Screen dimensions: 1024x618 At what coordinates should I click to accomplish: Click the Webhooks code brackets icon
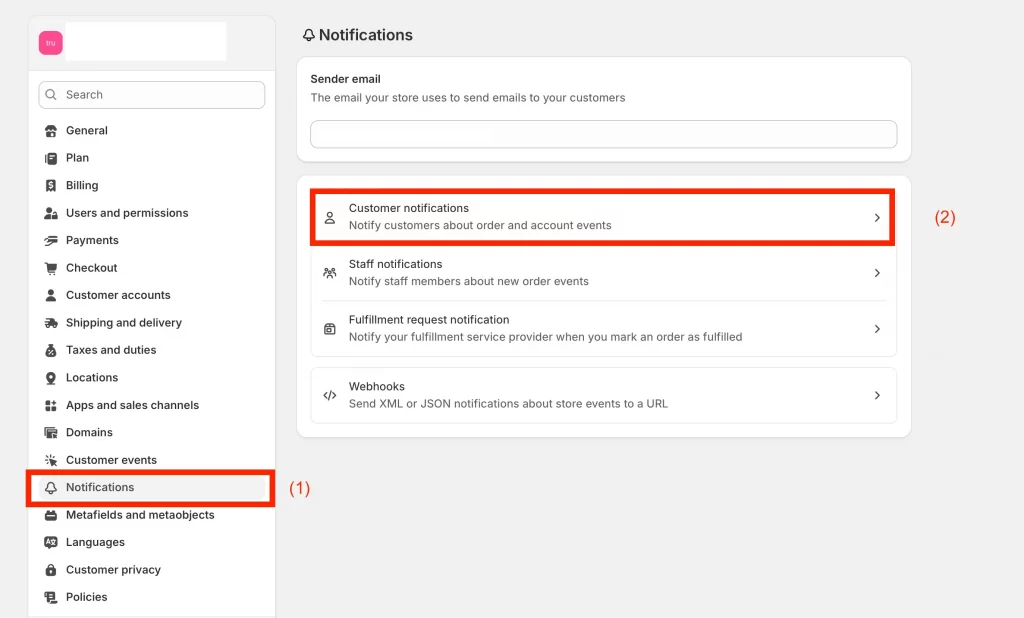330,395
